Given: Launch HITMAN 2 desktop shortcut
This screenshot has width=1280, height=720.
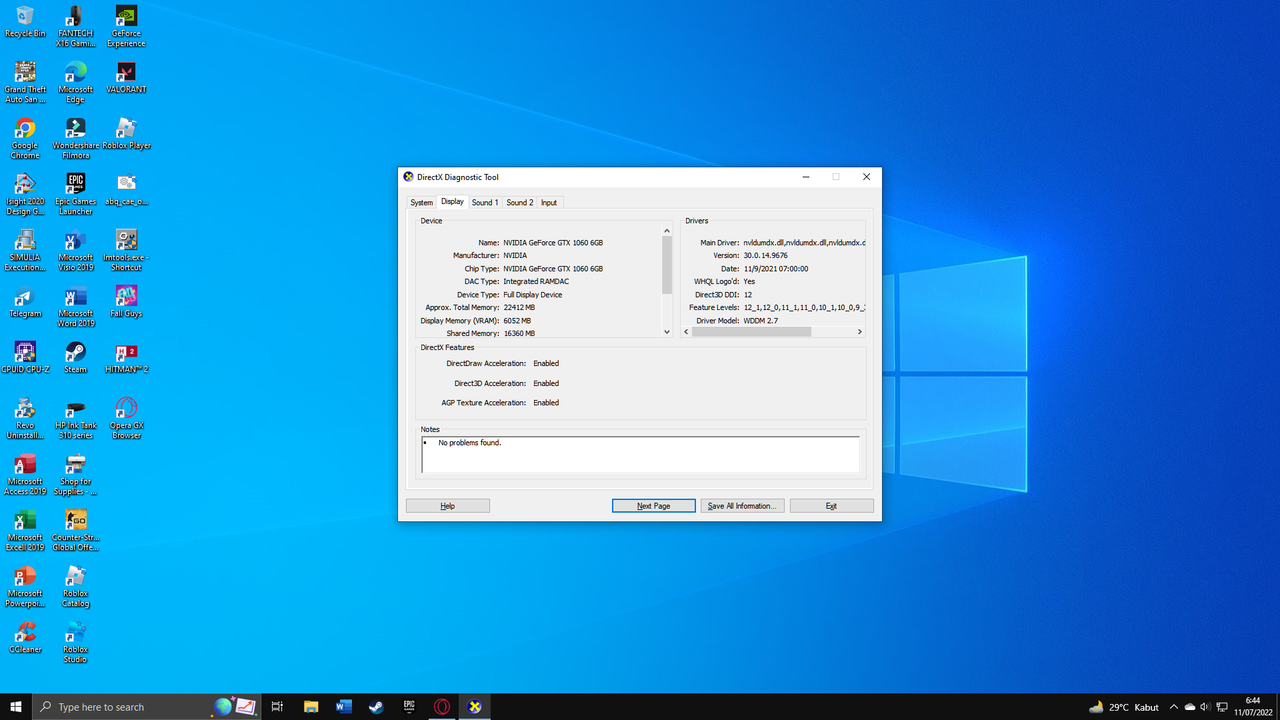Looking at the screenshot, I should 126,358.
